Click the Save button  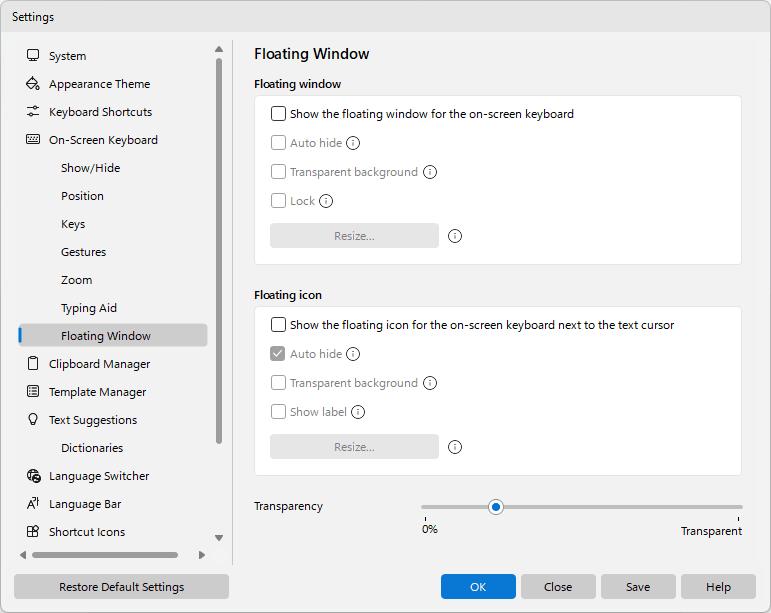(x=638, y=586)
